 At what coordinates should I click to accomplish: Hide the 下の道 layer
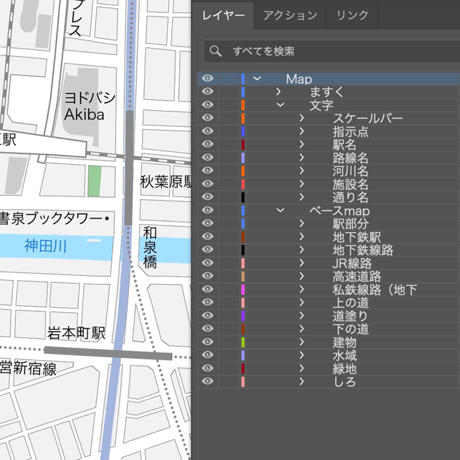point(207,328)
